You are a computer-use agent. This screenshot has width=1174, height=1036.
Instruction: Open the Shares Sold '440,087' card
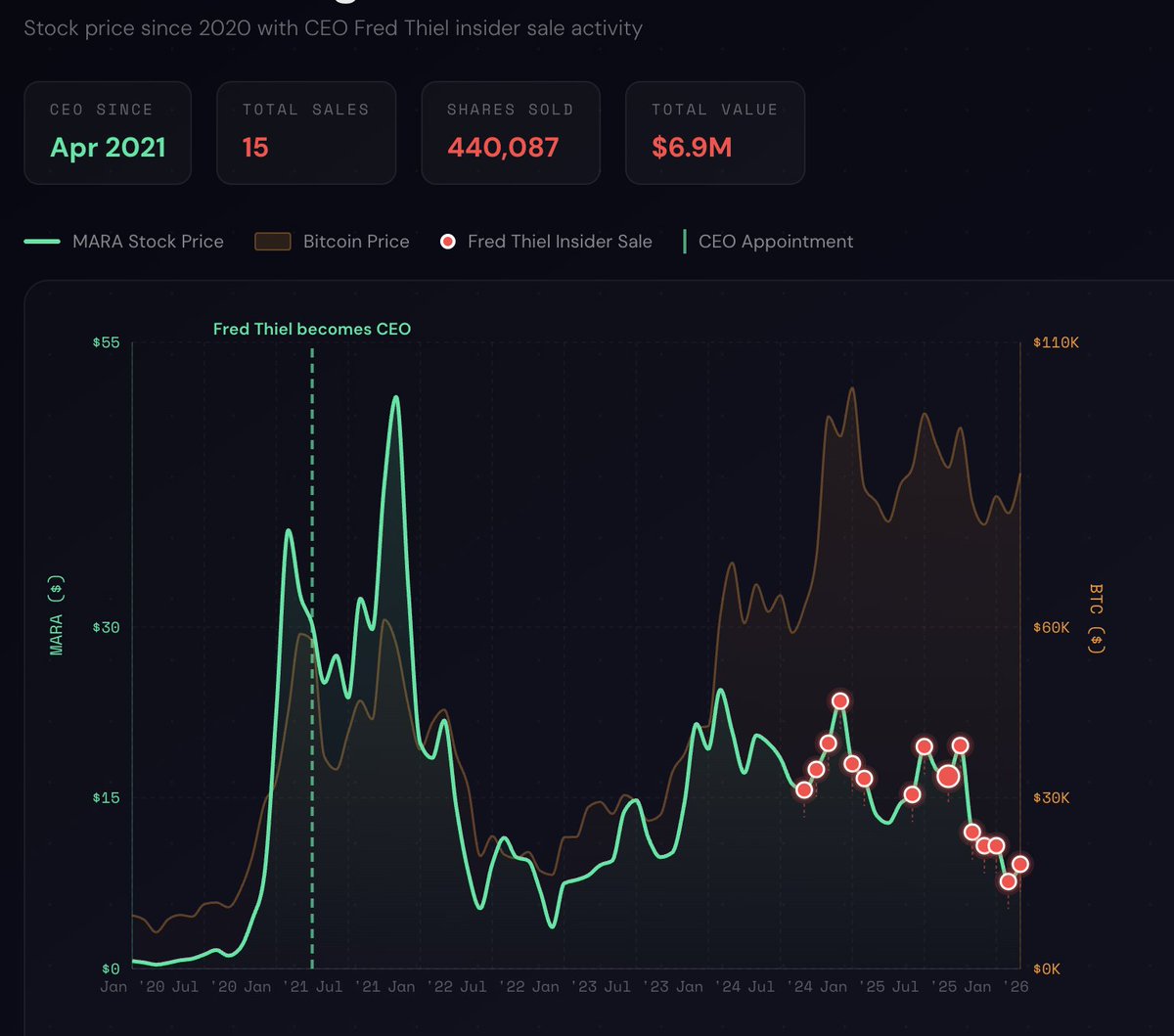click(x=511, y=133)
